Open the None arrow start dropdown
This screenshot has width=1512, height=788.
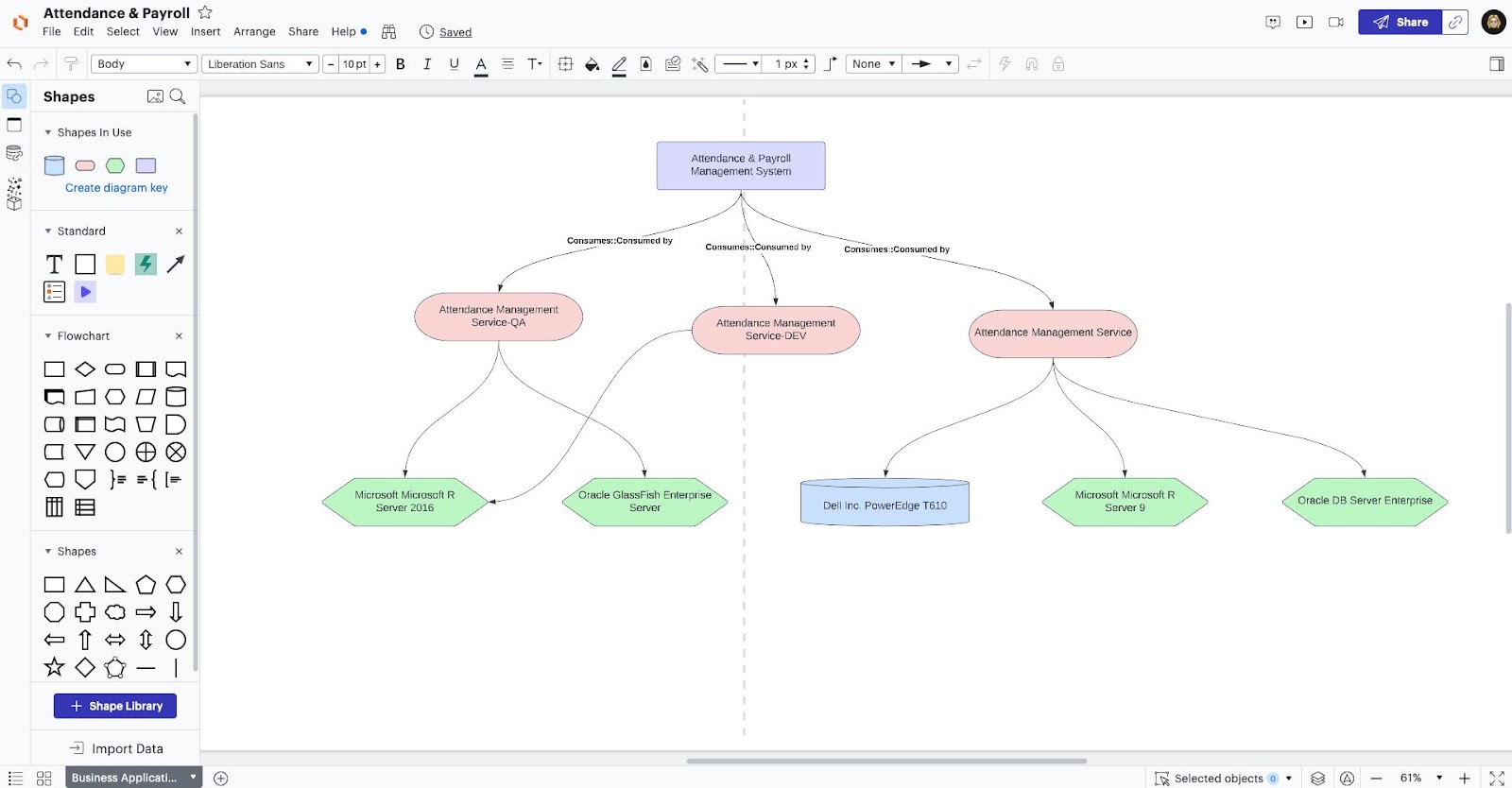click(x=873, y=64)
